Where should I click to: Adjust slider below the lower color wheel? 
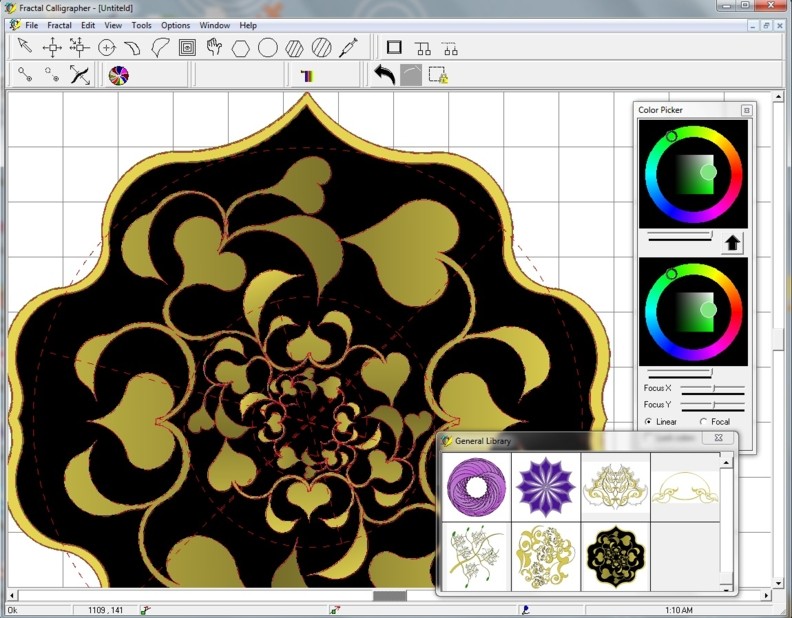pyautogui.click(x=680, y=373)
